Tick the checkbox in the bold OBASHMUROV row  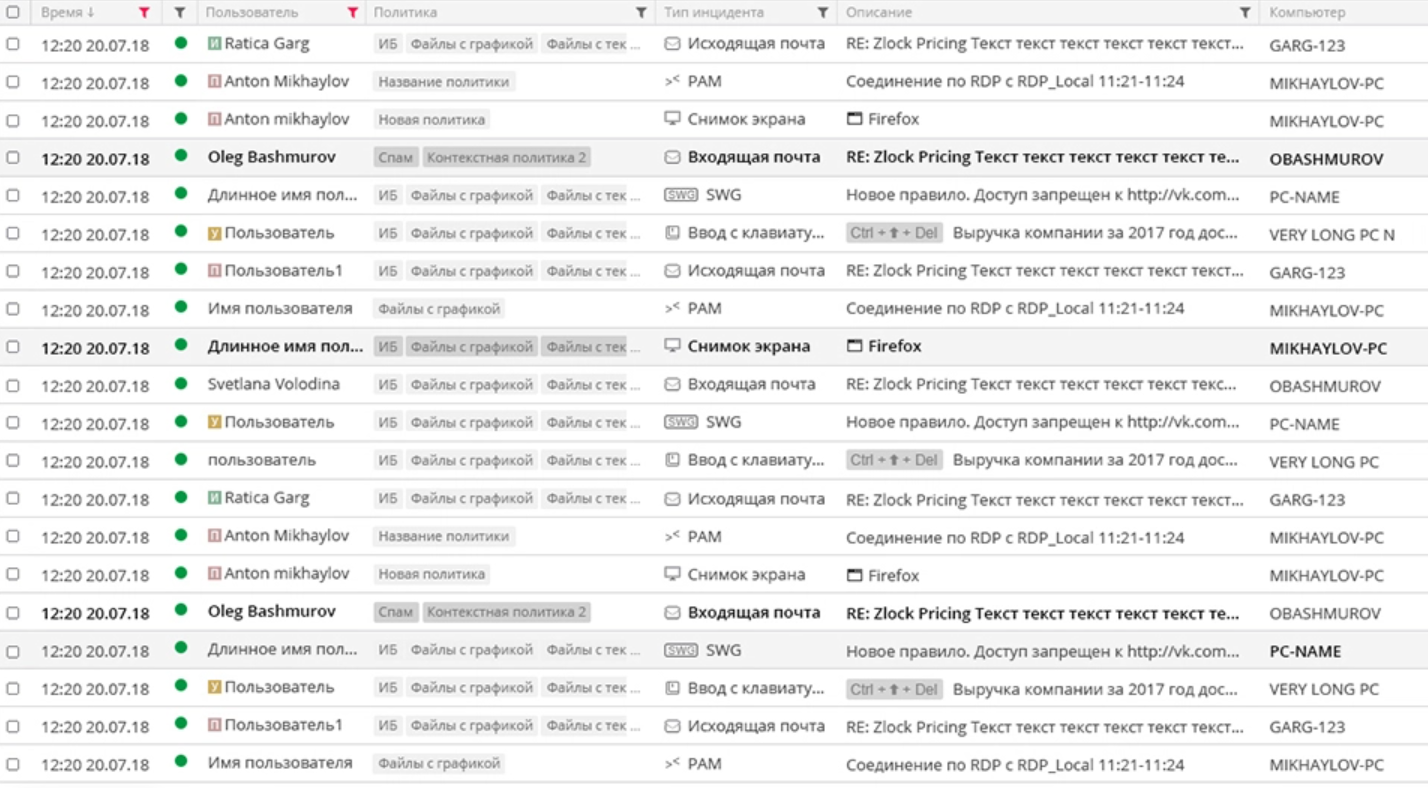[x=13, y=157]
